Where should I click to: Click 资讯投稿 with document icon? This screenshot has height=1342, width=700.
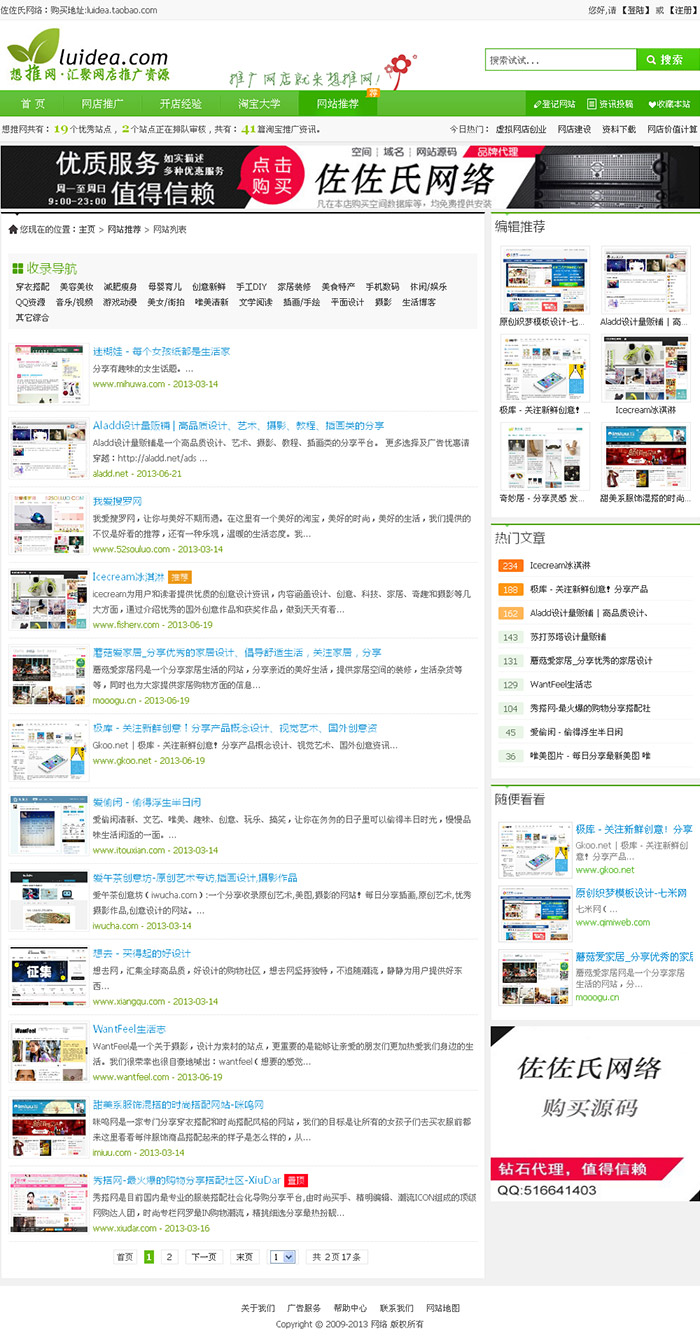[x=610, y=104]
